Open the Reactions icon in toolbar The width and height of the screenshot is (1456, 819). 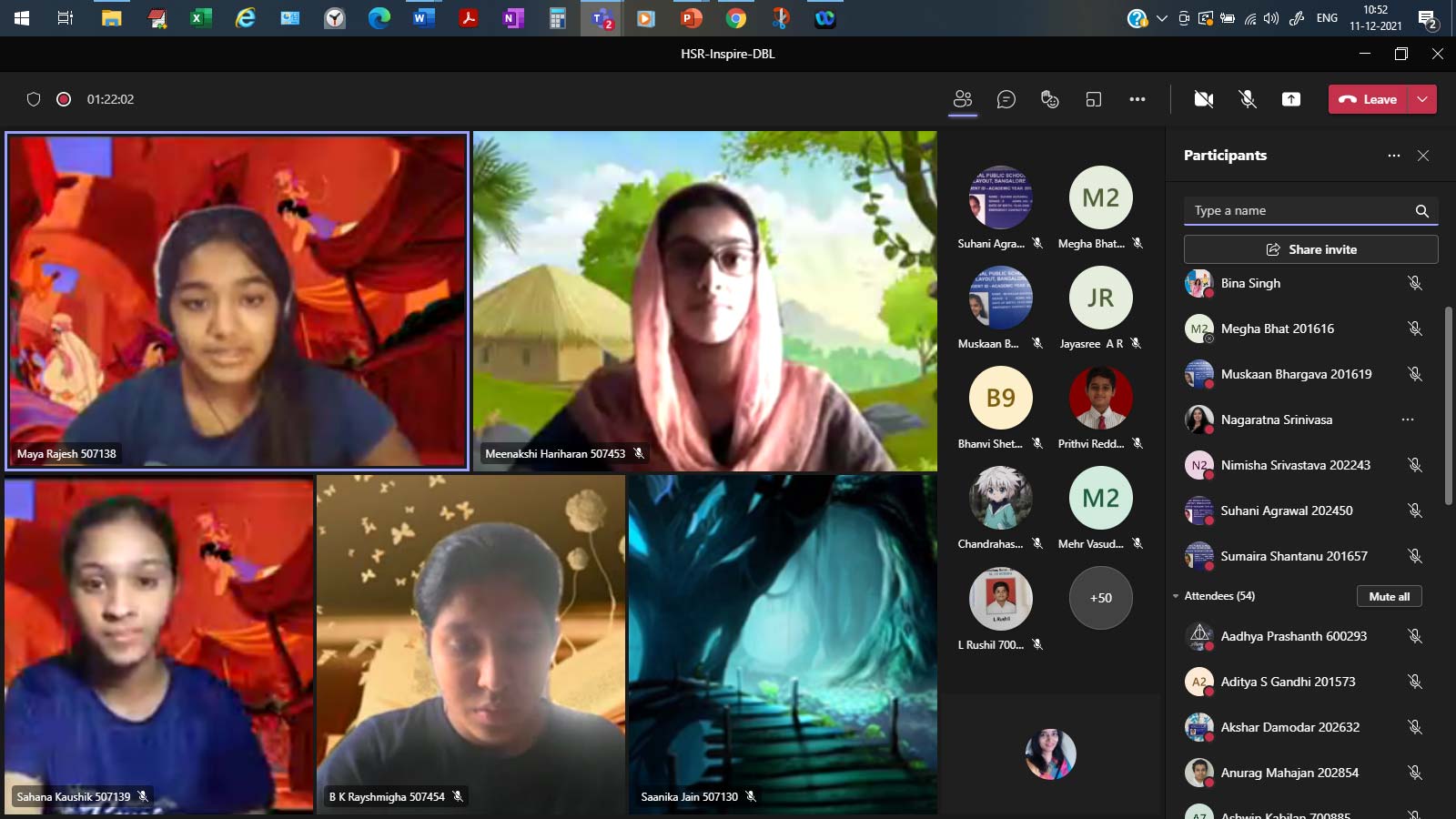(x=1050, y=99)
